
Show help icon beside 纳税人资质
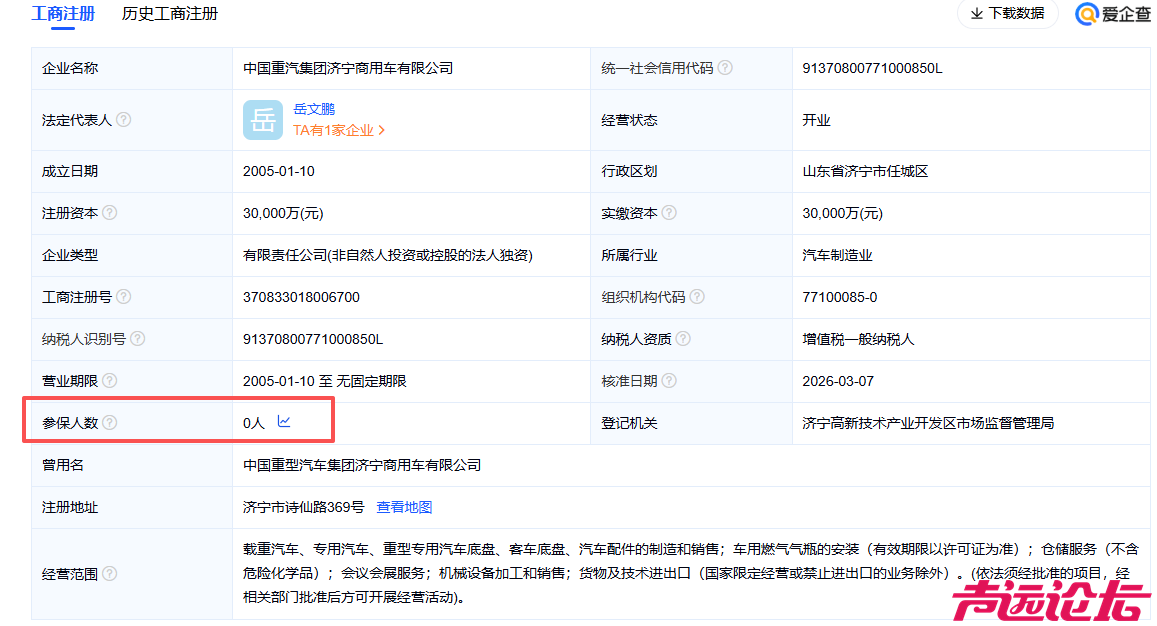(x=683, y=339)
